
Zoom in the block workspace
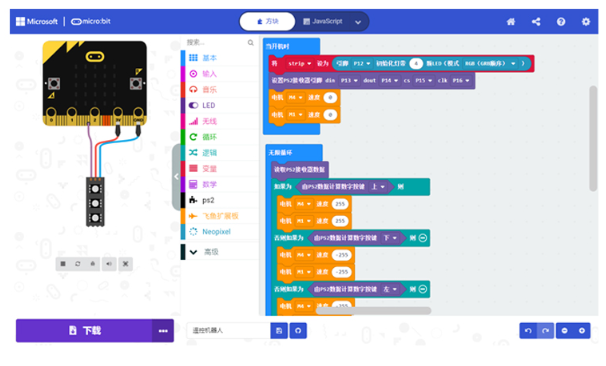[582, 330]
